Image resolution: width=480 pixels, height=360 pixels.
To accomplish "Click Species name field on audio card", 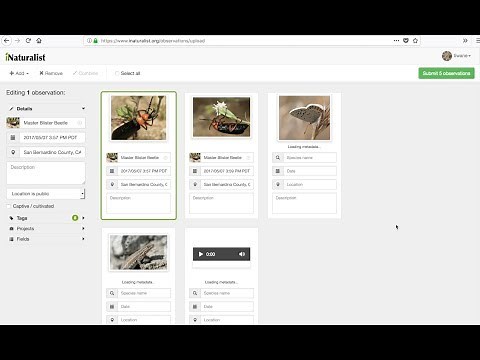I will [227, 293].
